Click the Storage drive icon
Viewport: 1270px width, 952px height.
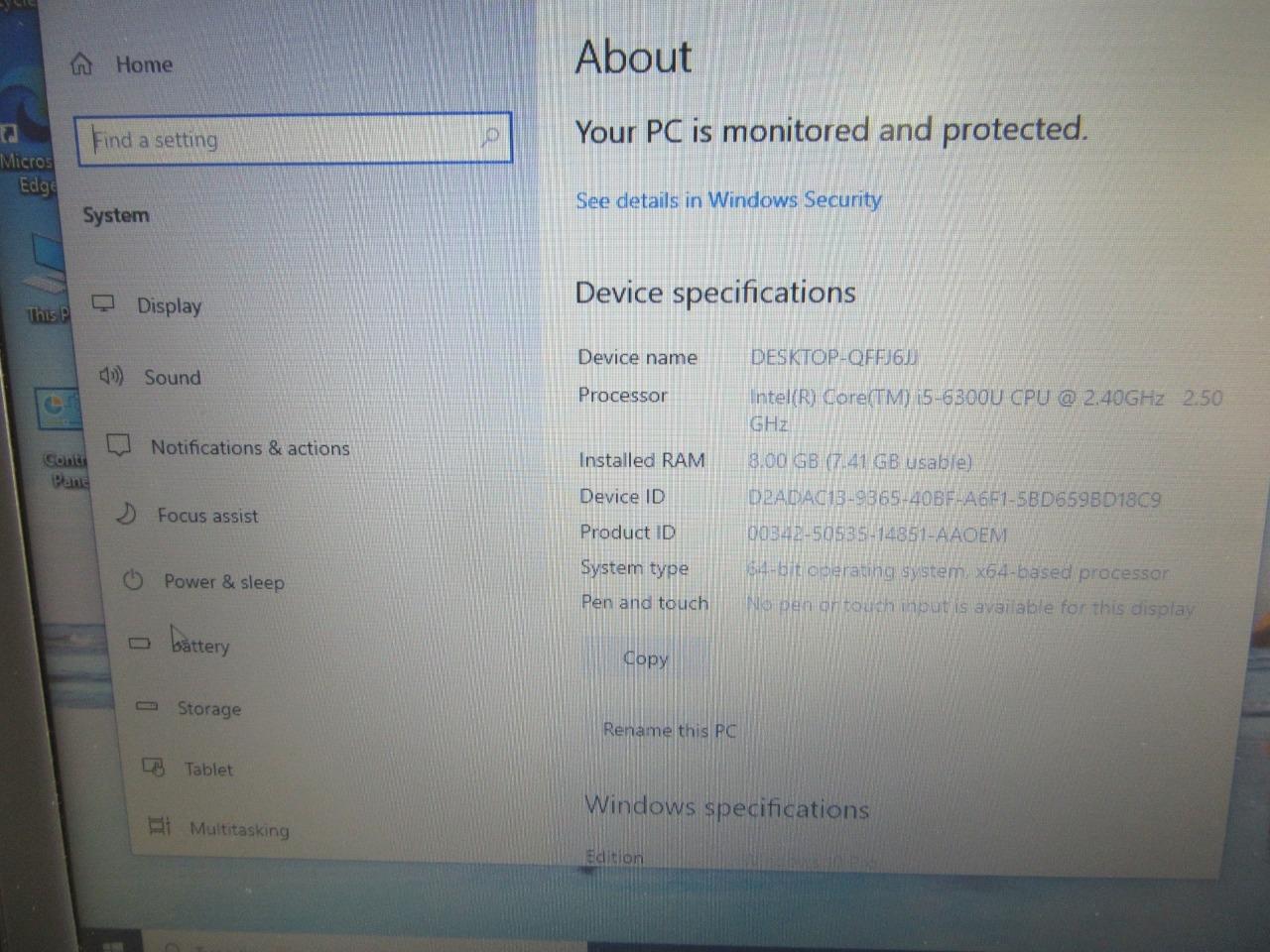tap(147, 706)
